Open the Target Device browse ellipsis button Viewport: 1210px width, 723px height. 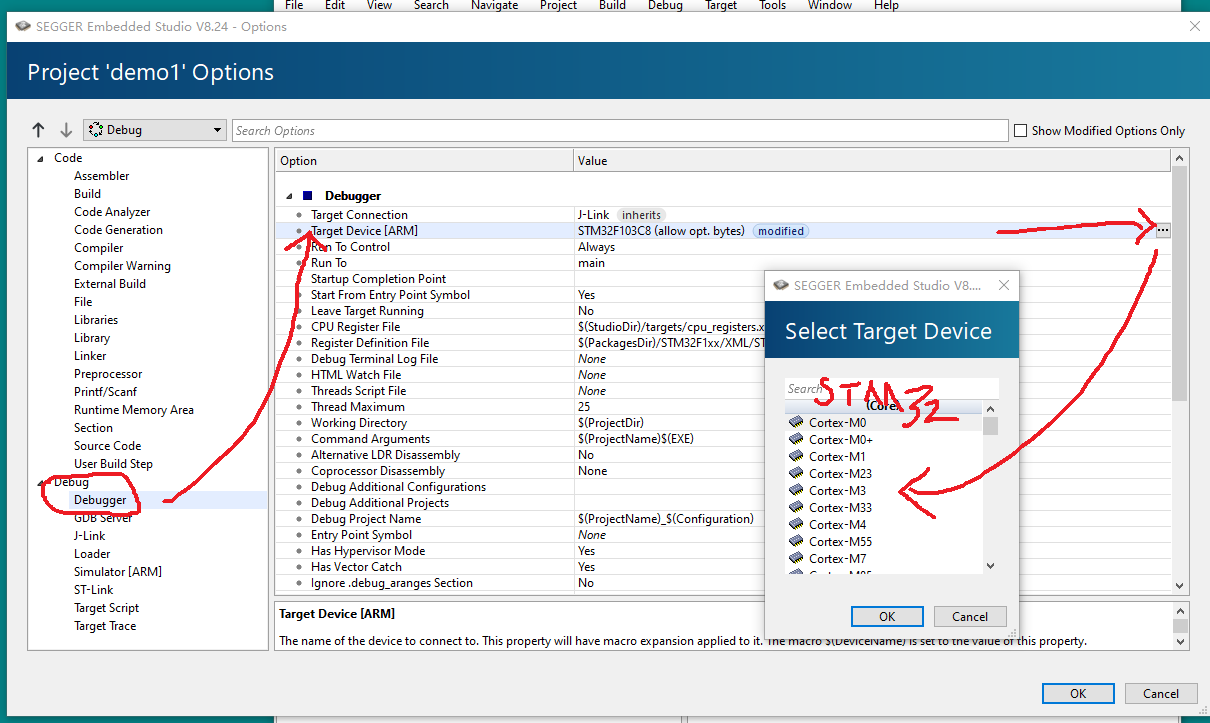[x=1162, y=231]
